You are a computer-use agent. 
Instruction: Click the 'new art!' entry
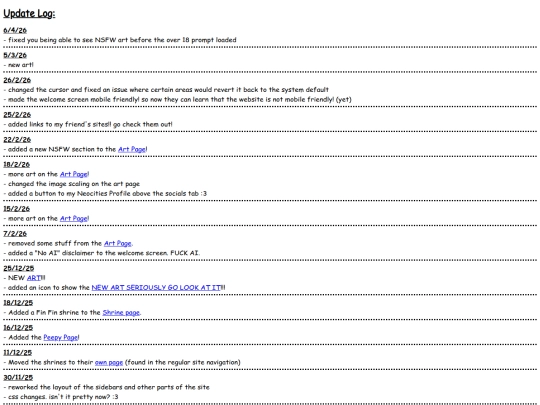[x=19, y=65]
